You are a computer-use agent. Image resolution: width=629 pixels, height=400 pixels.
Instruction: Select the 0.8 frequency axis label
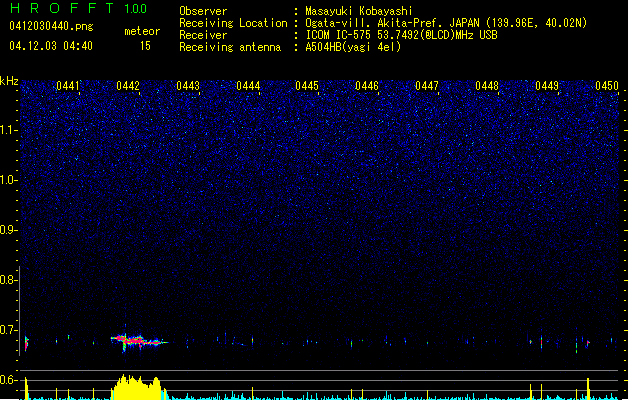click(8, 280)
